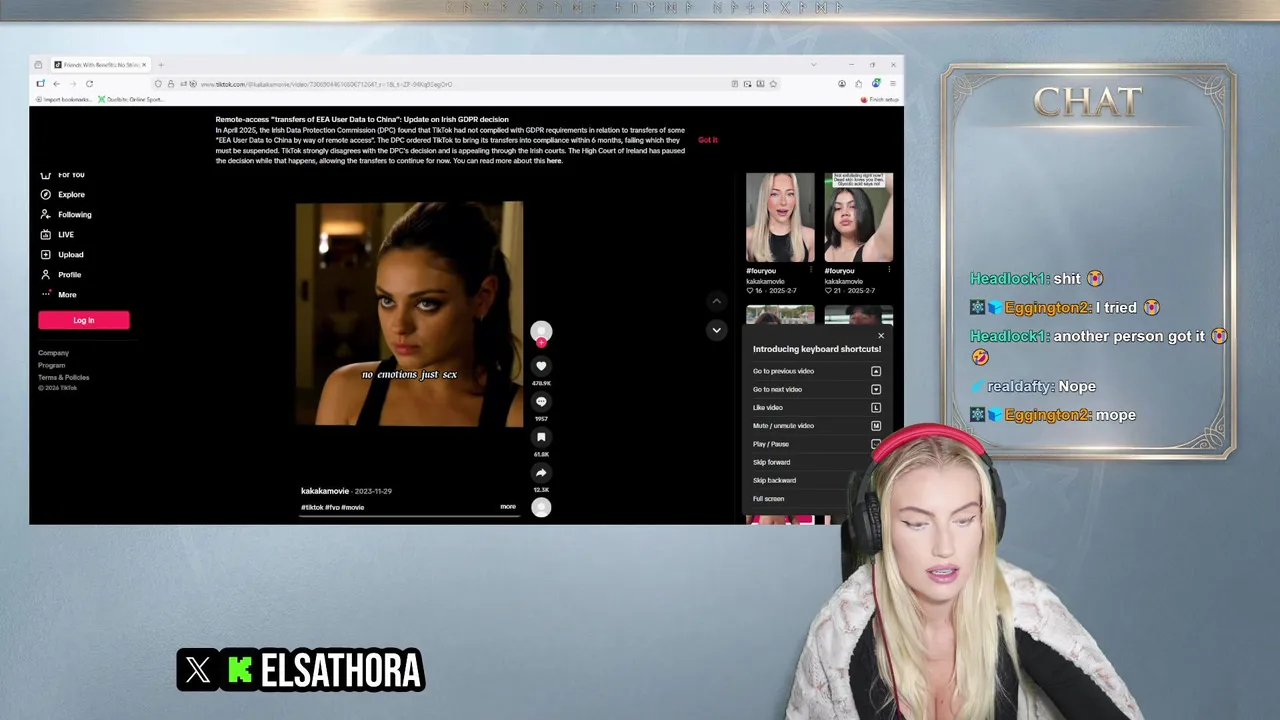Go to next video with down chevron
Screen dimensions: 1280x720
(716, 330)
